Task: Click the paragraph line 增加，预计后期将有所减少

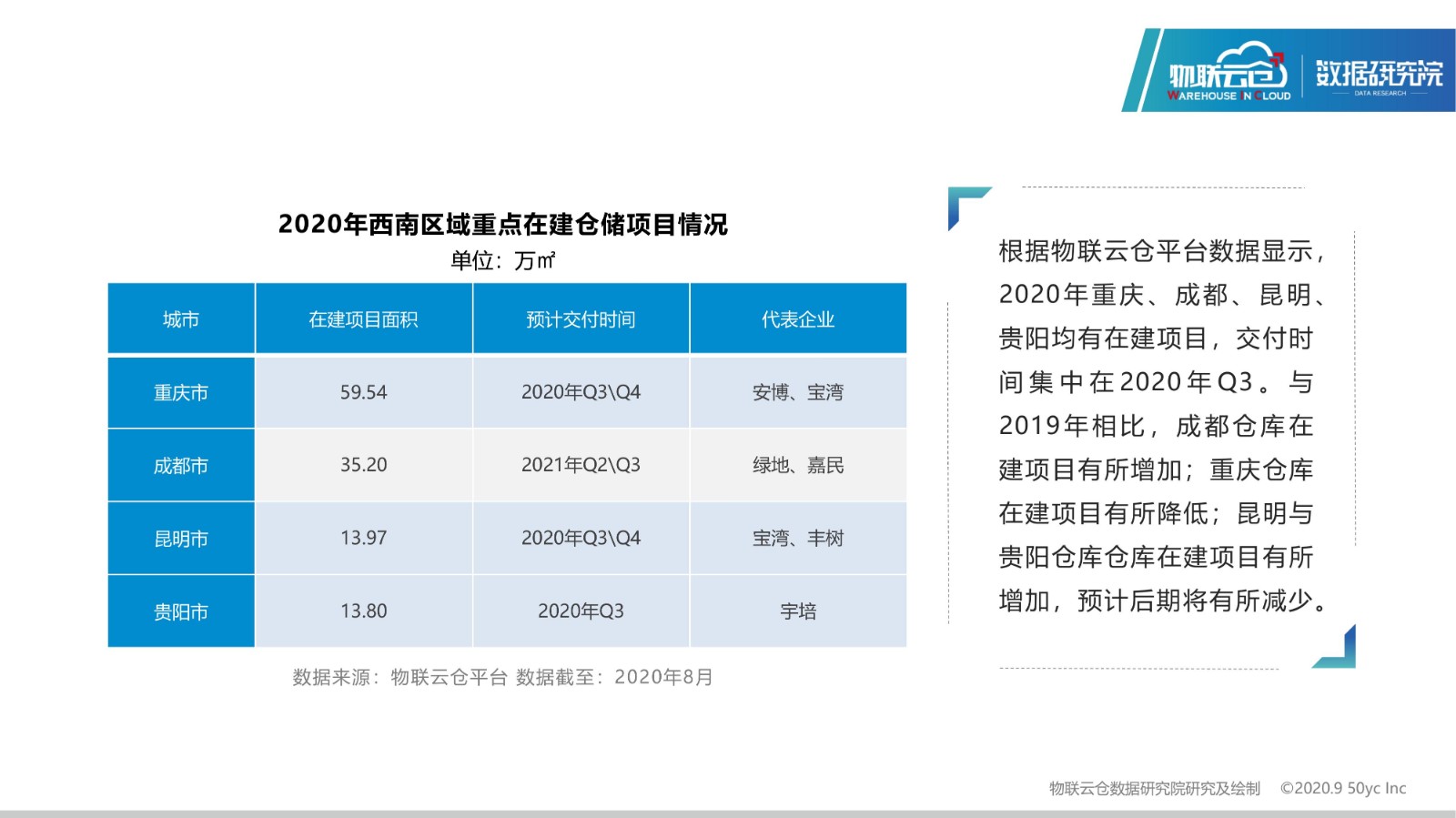Action: (1163, 601)
